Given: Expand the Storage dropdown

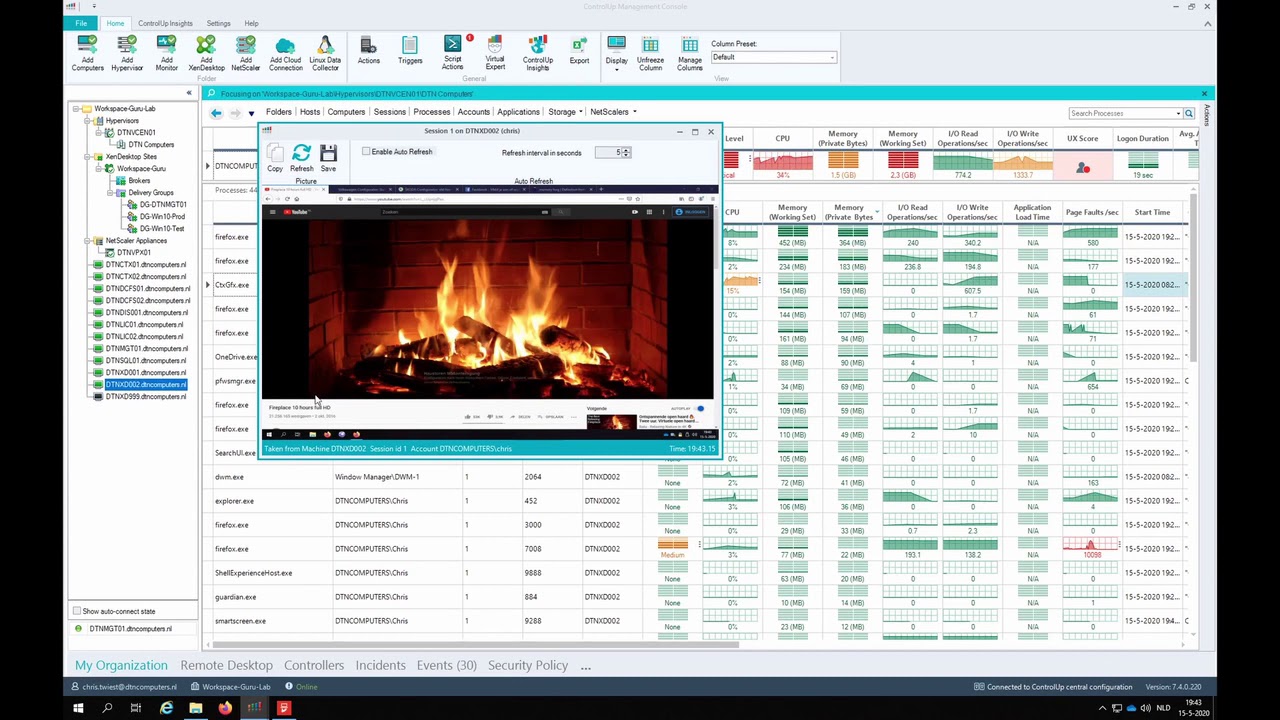Looking at the screenshot, I should [x=581, y=112].
